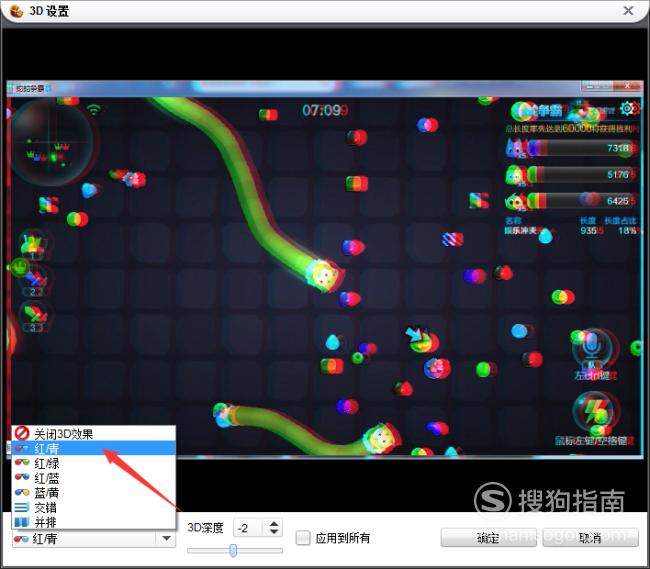Increase 3D depth with up arrow
The height and width of the screenshot is (569, 650).
(x=274, y=523)
